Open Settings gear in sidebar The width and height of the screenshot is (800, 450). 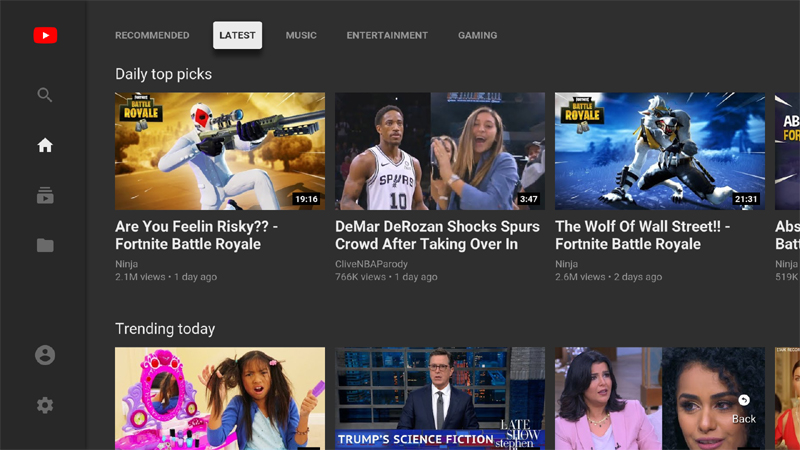click(45, 405)
